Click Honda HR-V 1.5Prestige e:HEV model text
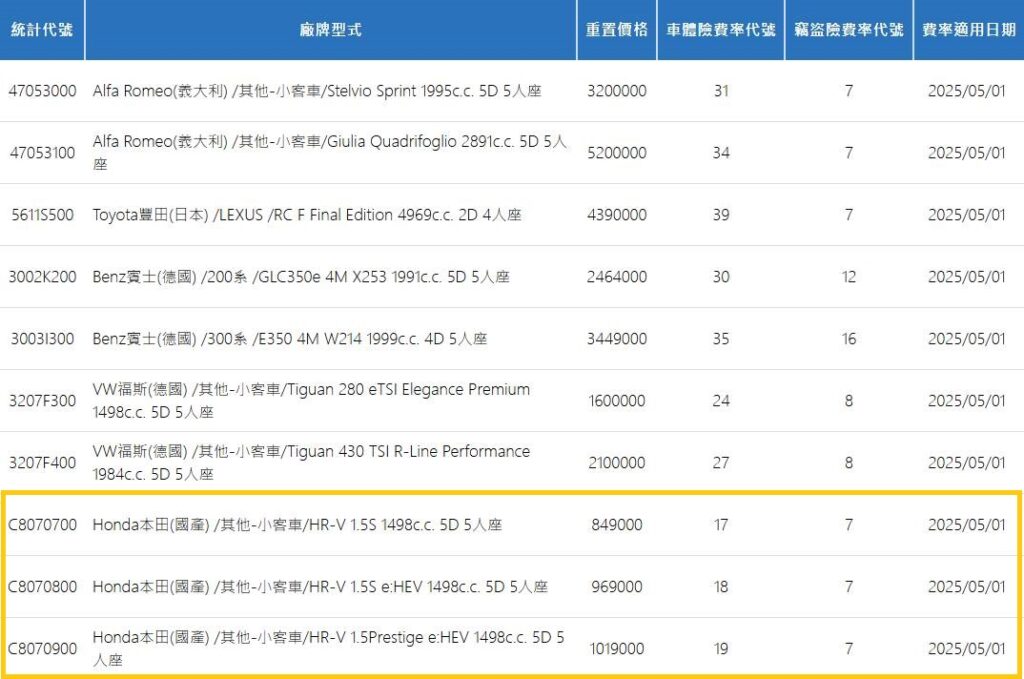Image resolution: width=1024 pixels, height=679 pixels. [x=328, y=649]
